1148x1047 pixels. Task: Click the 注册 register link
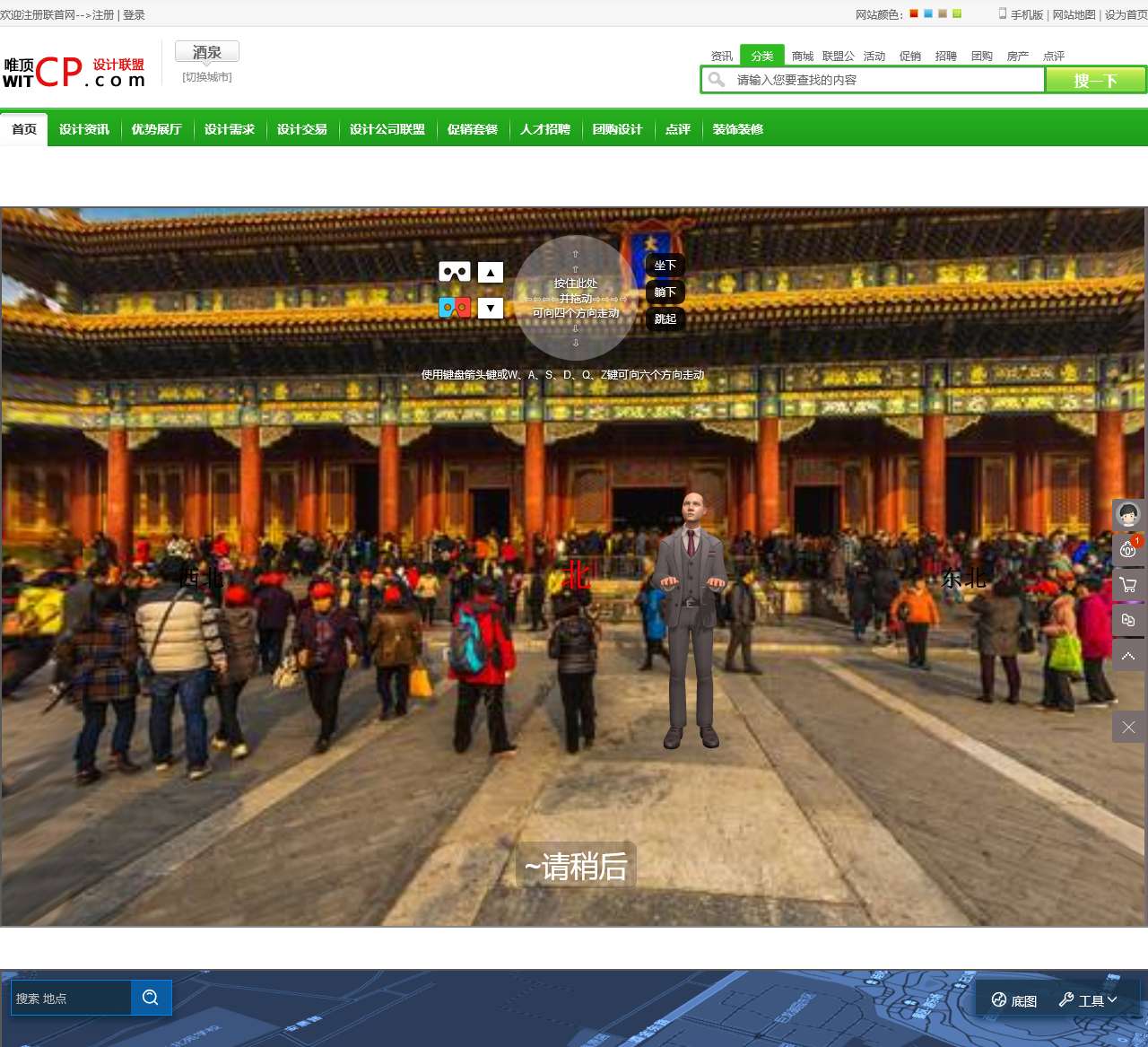tap(103, 14)
